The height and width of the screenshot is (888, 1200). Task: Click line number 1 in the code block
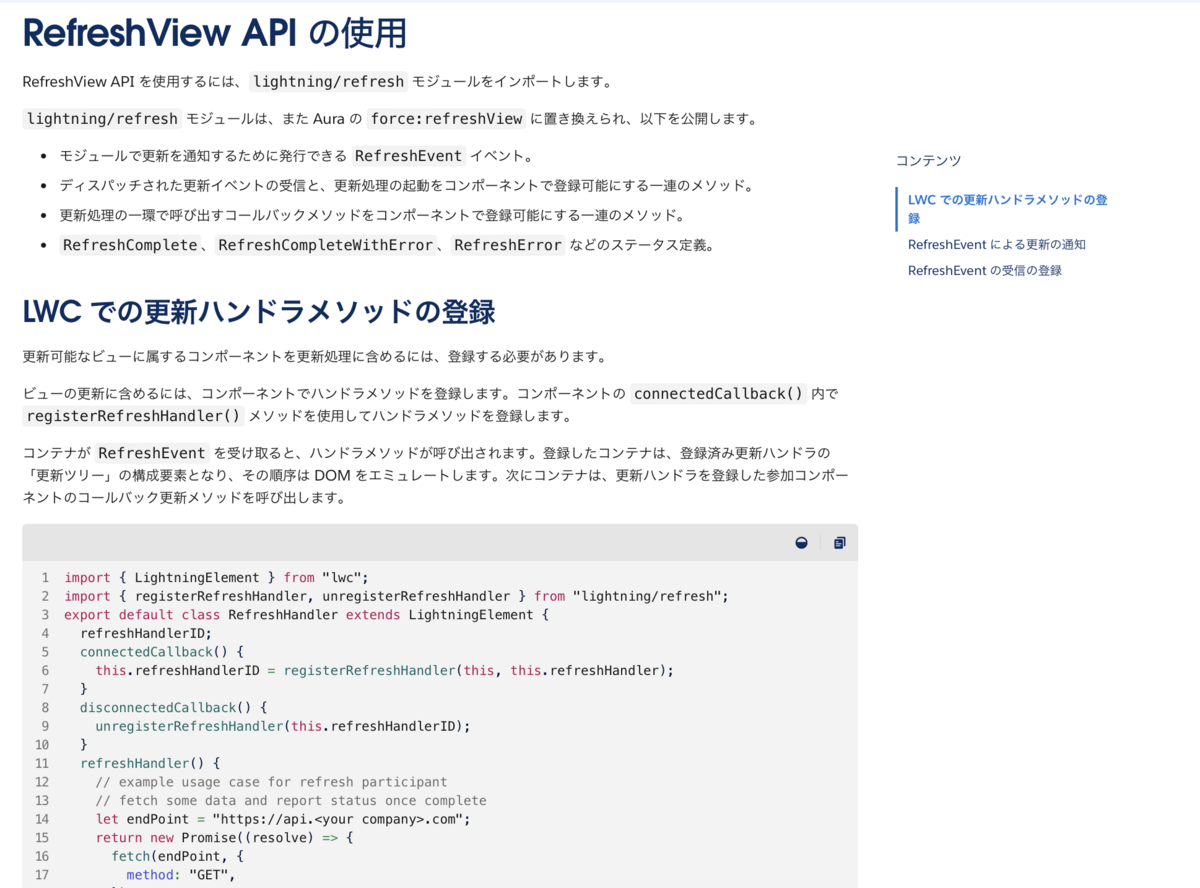[x=45, y=577]
